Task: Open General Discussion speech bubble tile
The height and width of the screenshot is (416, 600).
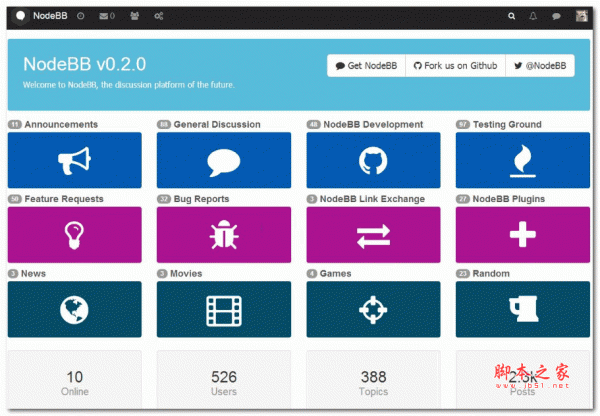Action: point(224,160)
